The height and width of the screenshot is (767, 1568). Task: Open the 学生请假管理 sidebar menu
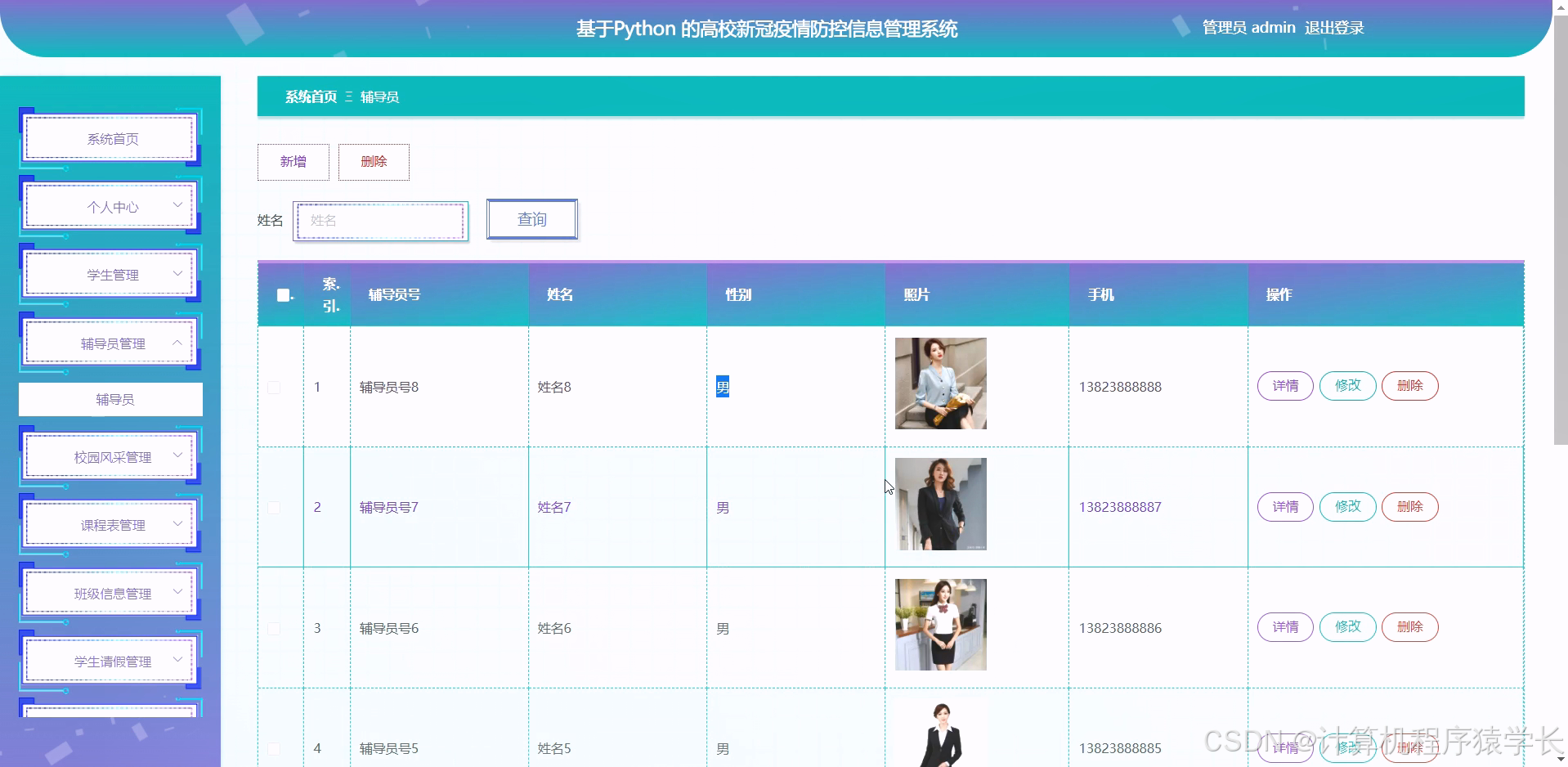[x=110, y=661]
